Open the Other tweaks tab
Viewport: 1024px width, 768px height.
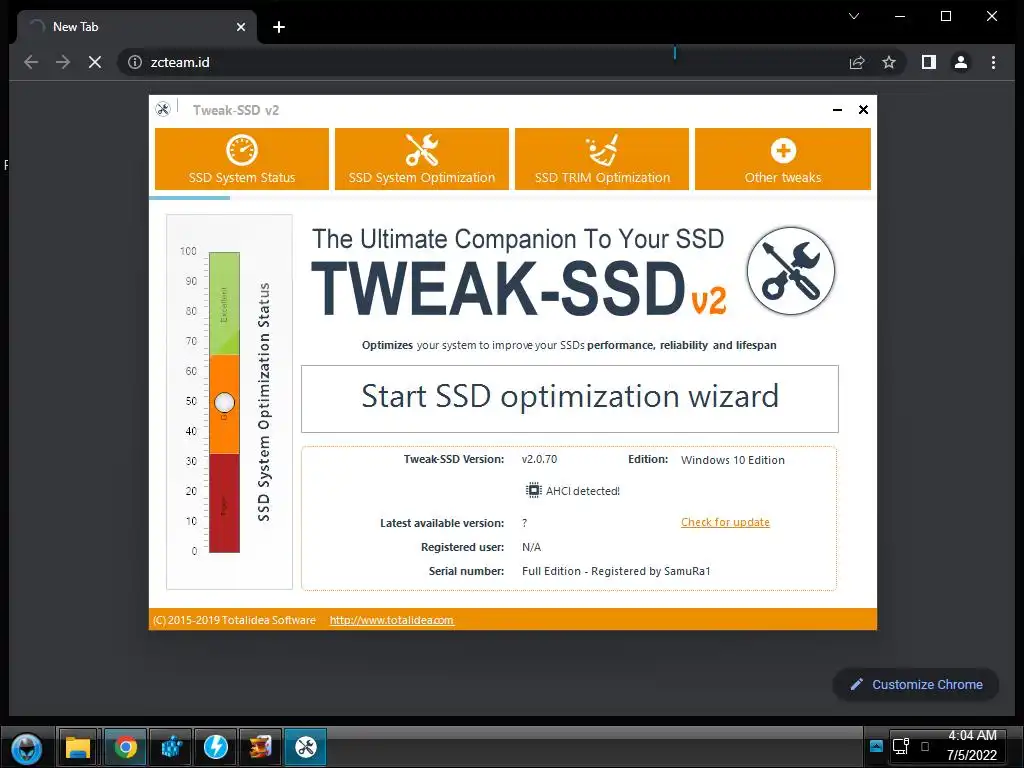[x=782, y=159]
